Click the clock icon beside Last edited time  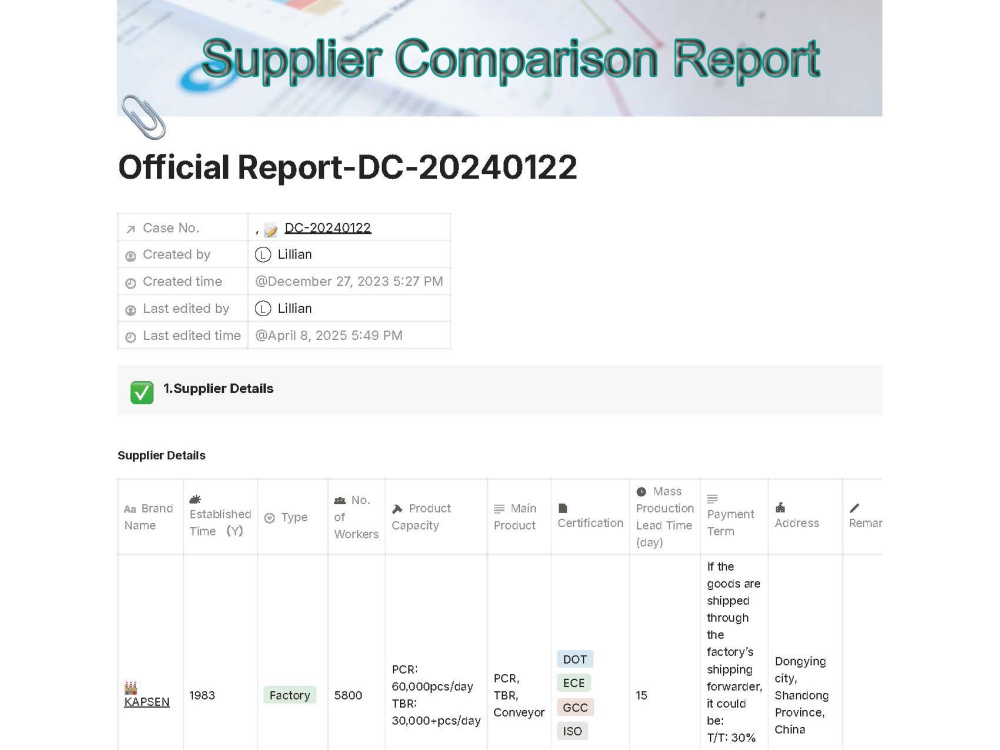(131, 337)
